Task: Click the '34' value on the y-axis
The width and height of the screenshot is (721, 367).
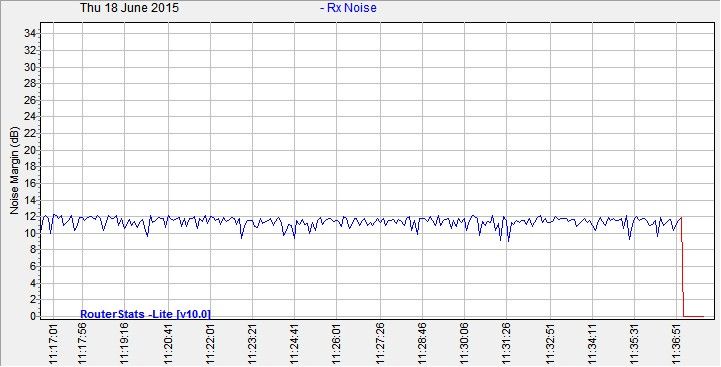Action: coord(31,34)
